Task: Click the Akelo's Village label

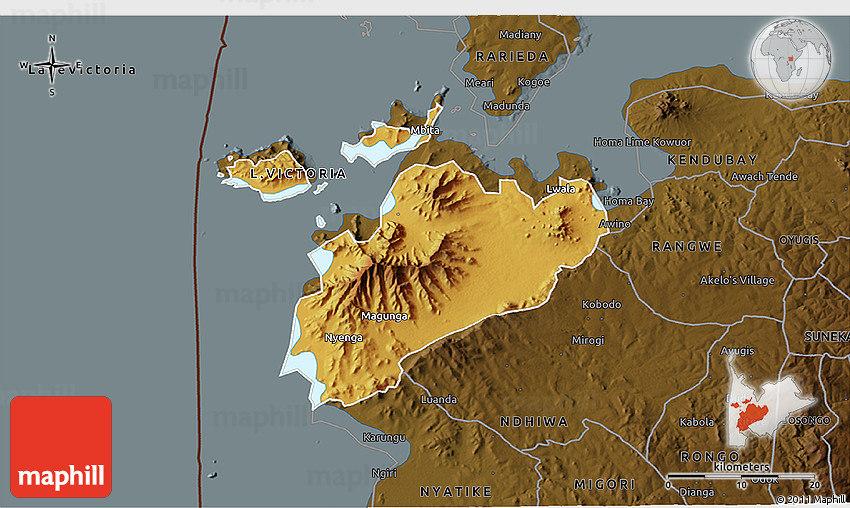Action: [x=737, y=280]
